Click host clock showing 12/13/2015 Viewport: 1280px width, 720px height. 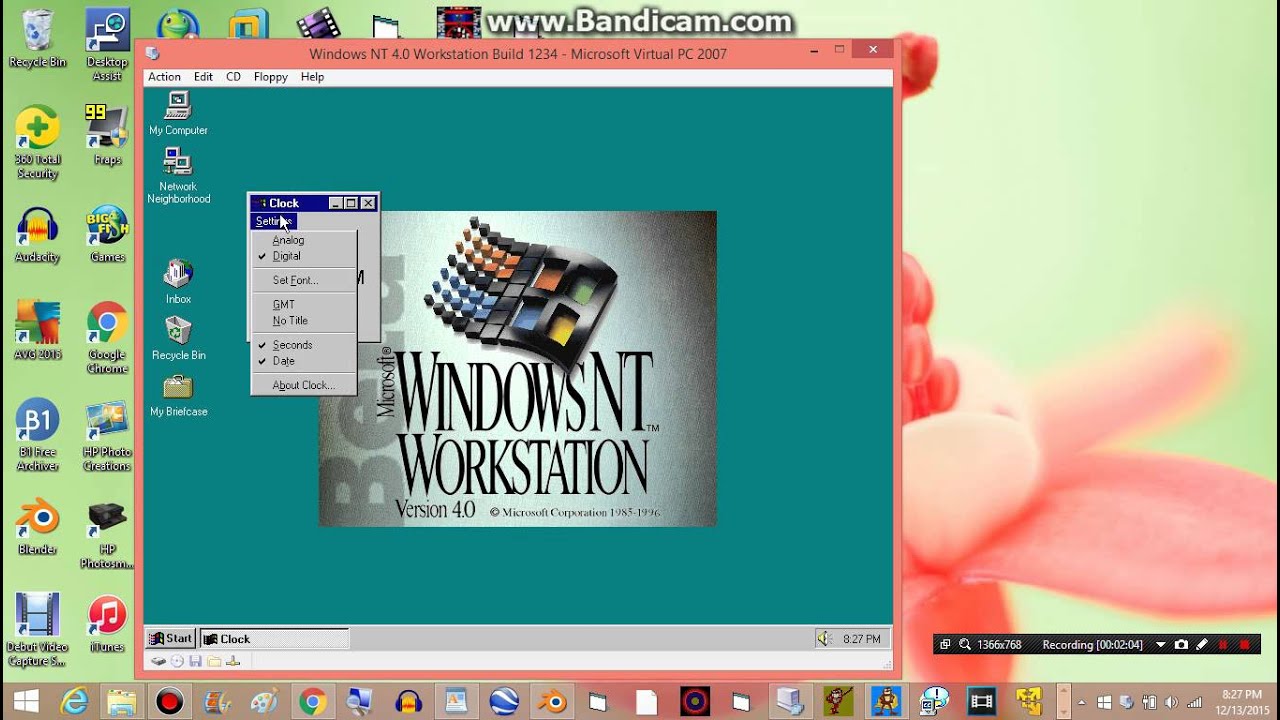click(x=1241, y=702)
